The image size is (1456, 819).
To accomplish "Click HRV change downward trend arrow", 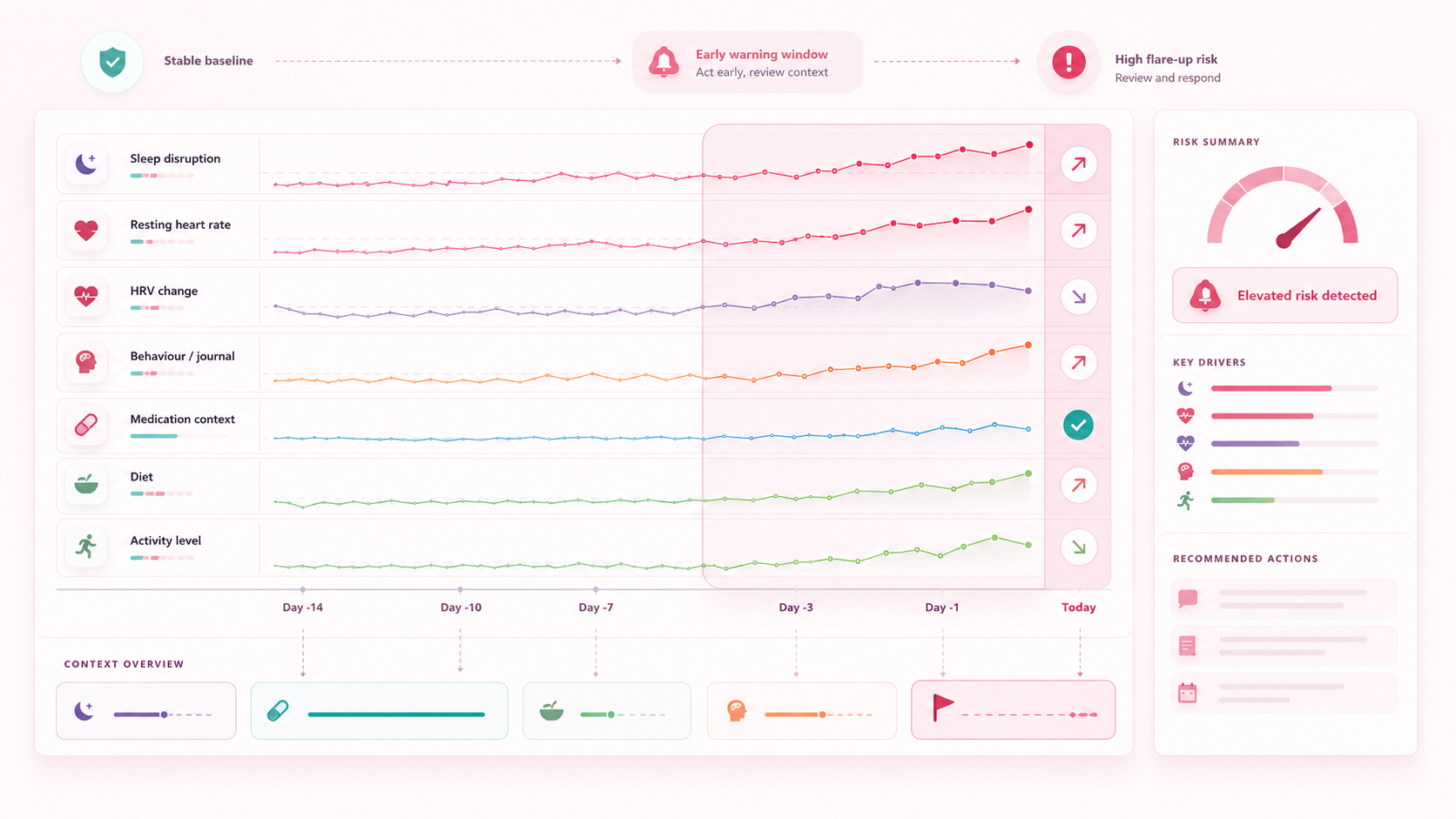I will [1078, 297].
